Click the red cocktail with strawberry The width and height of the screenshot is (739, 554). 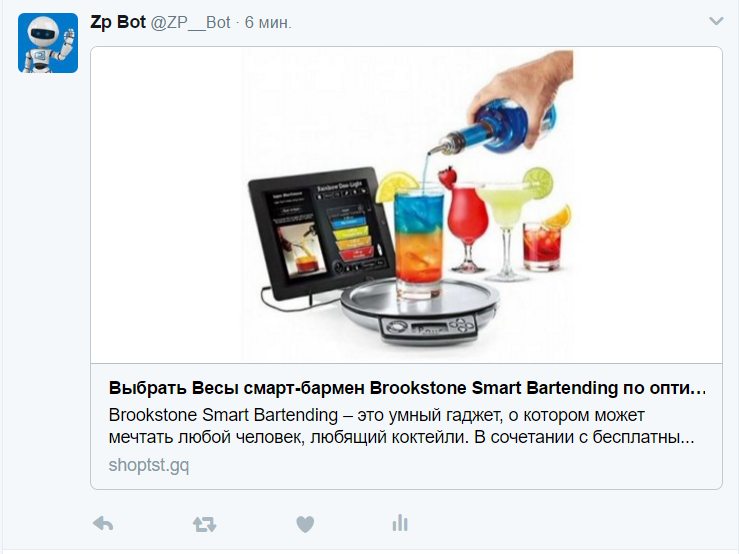[x=466, y=221]
